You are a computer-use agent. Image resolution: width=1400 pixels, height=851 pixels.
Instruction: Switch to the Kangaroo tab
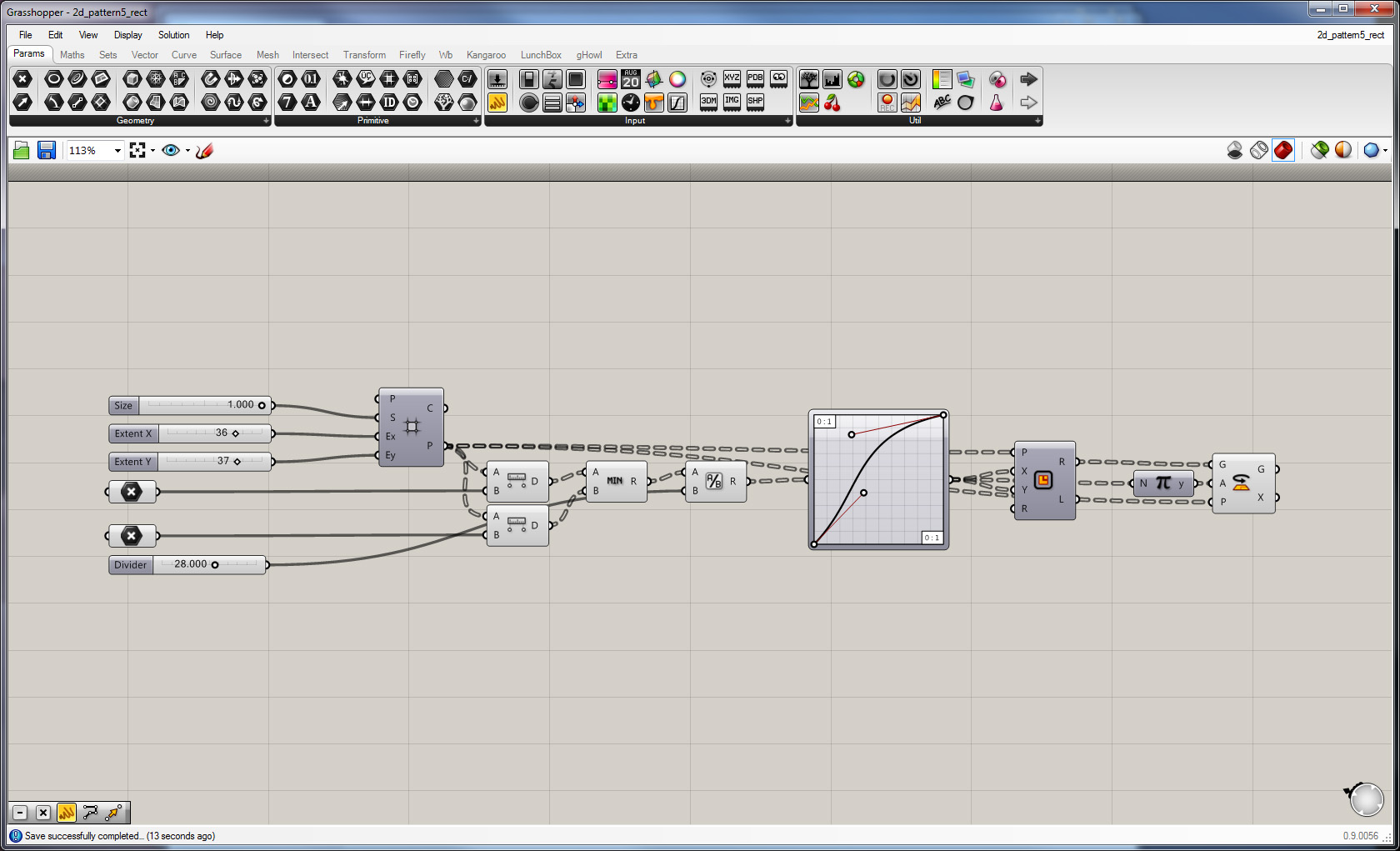486,55
